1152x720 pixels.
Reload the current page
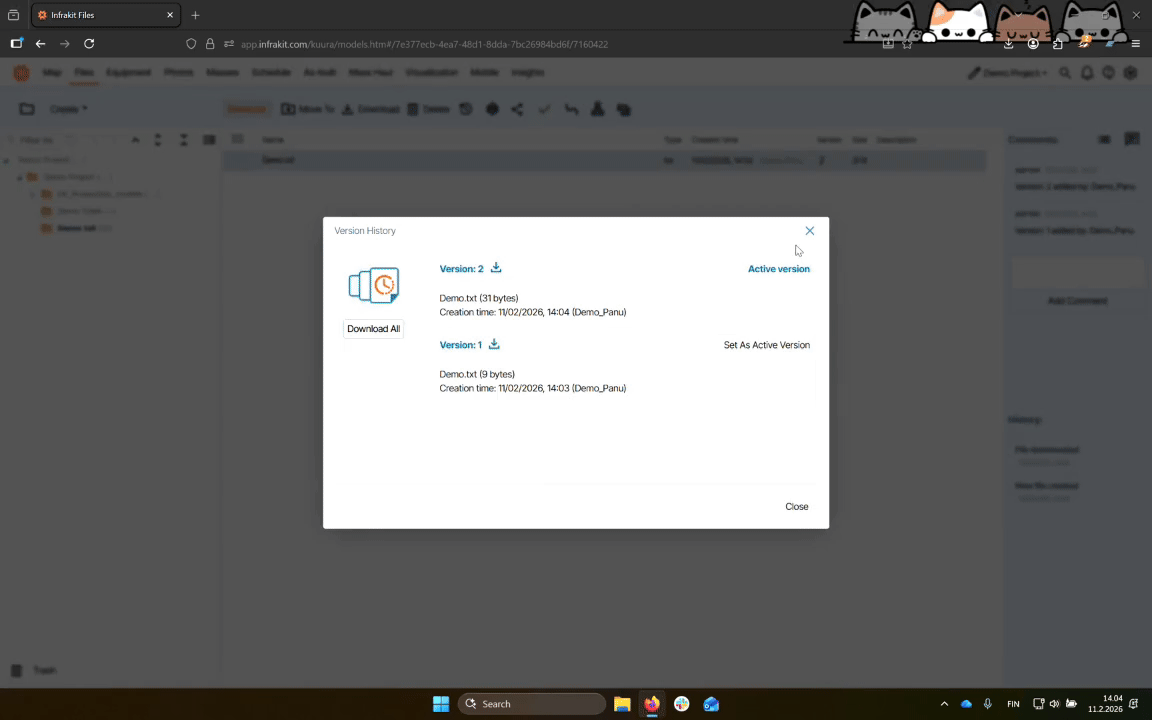tap(89, 44)
